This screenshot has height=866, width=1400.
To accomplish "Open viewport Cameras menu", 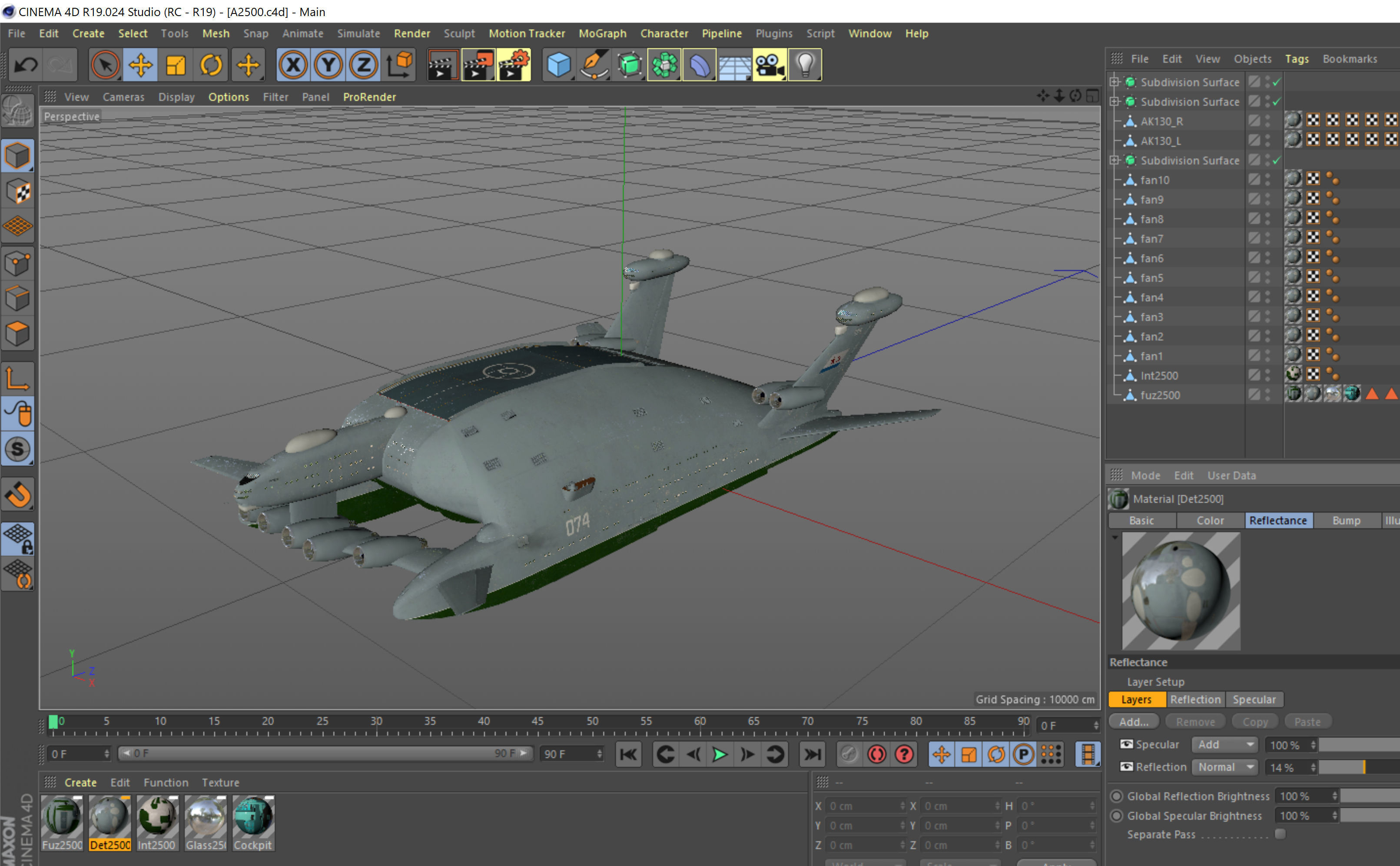I will point(123,97).
